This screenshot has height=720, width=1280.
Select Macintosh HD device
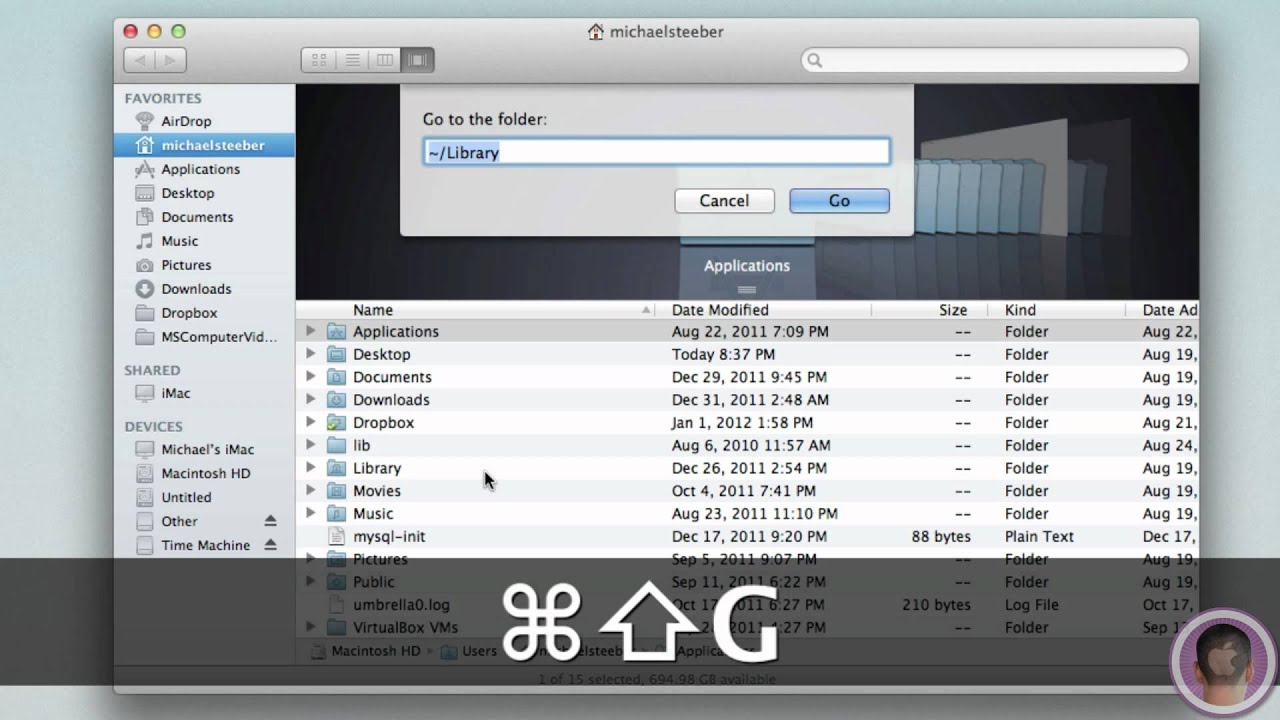point(205,473)
